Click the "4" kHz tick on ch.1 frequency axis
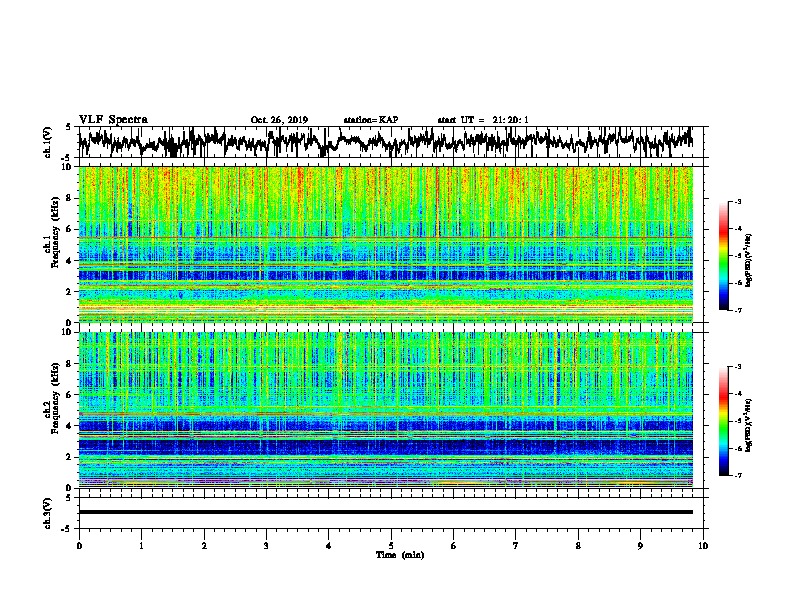The height and width of the screenshot is (612, 792). pyautogui.click(x=70, y=261)
